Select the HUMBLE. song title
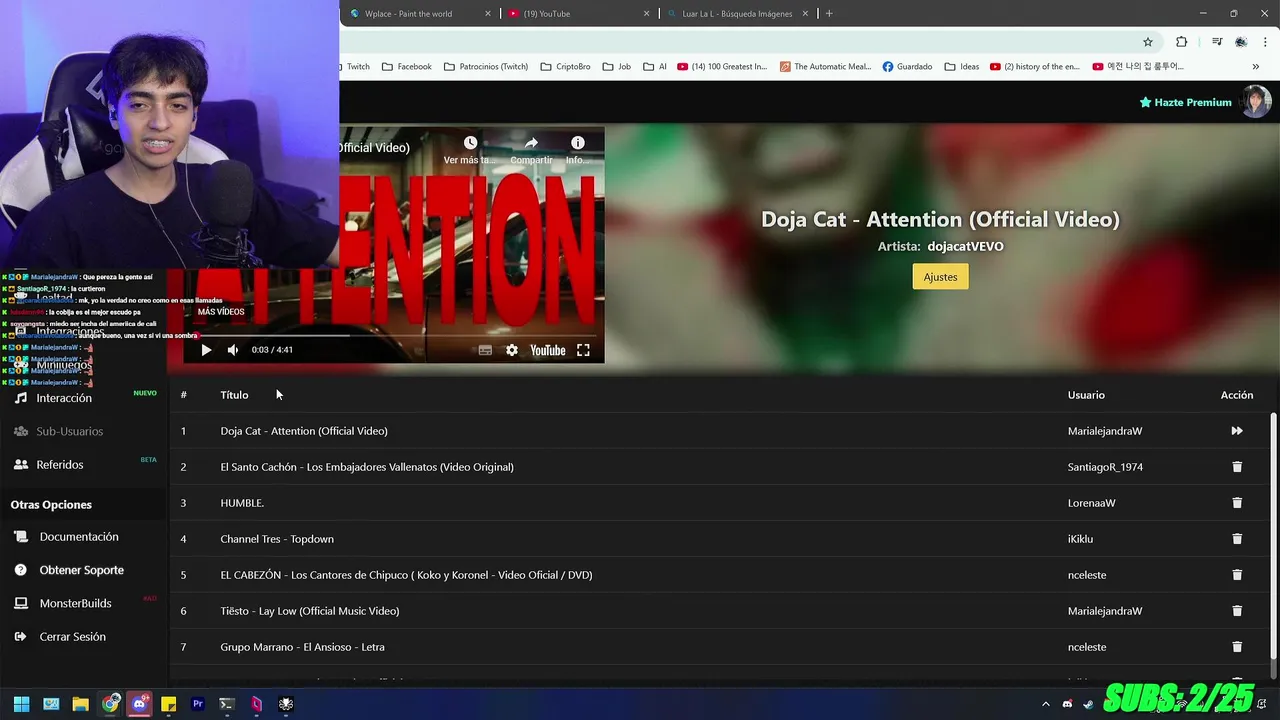The height and width of the screenshot is (720, 1280). tap(242, 503)
